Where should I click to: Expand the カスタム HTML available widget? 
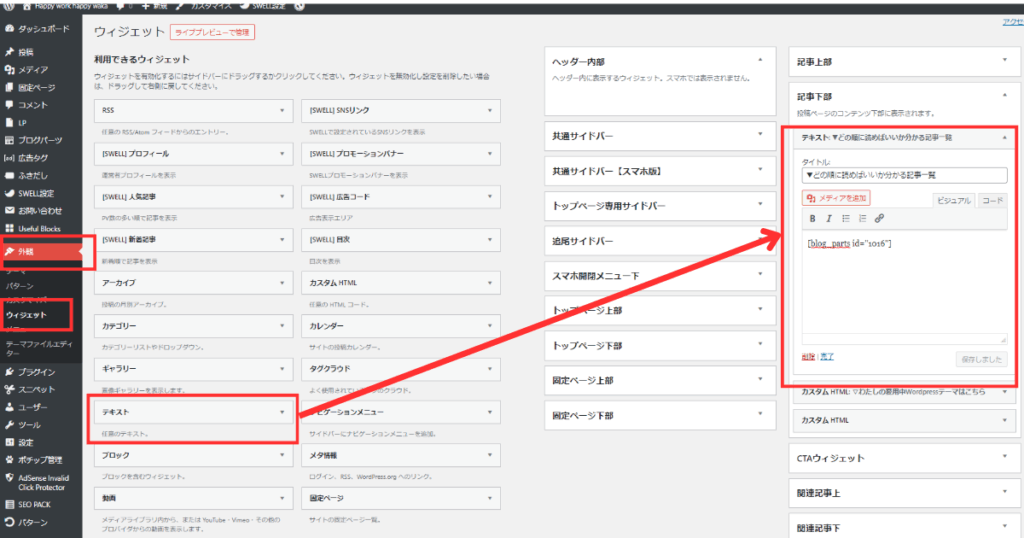(490, 282)
